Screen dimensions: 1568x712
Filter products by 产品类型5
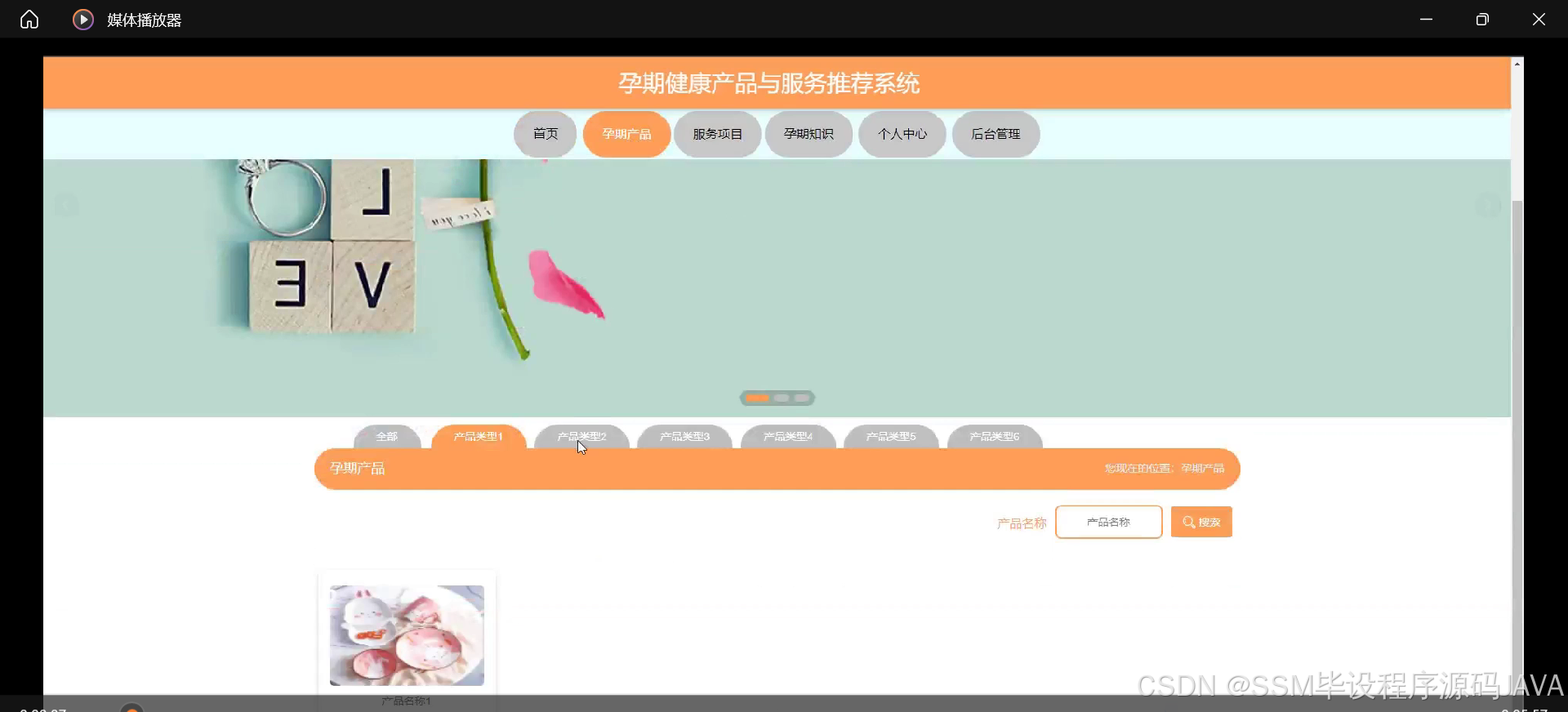891,437
